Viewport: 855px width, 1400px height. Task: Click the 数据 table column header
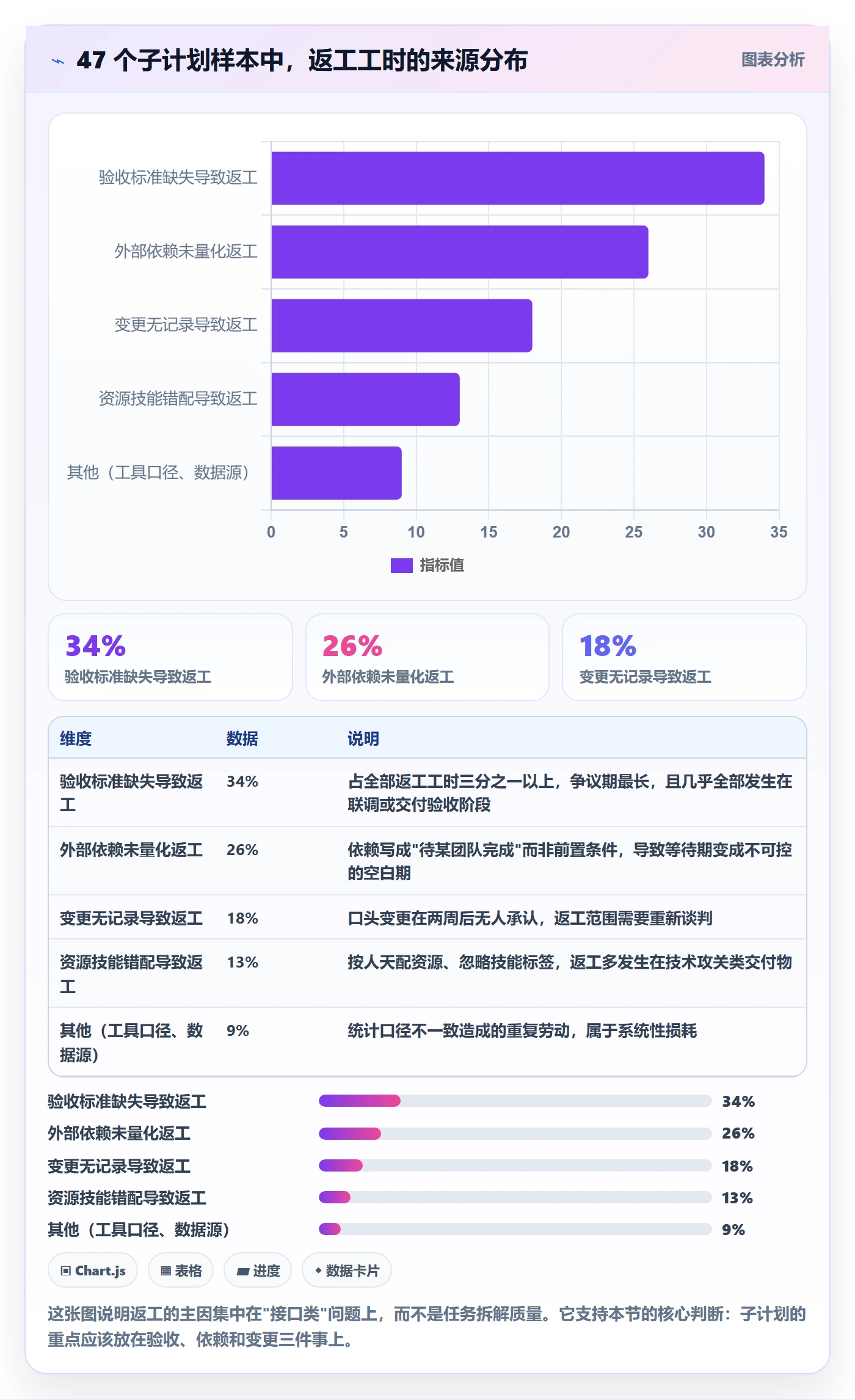[x=242, y=738]
